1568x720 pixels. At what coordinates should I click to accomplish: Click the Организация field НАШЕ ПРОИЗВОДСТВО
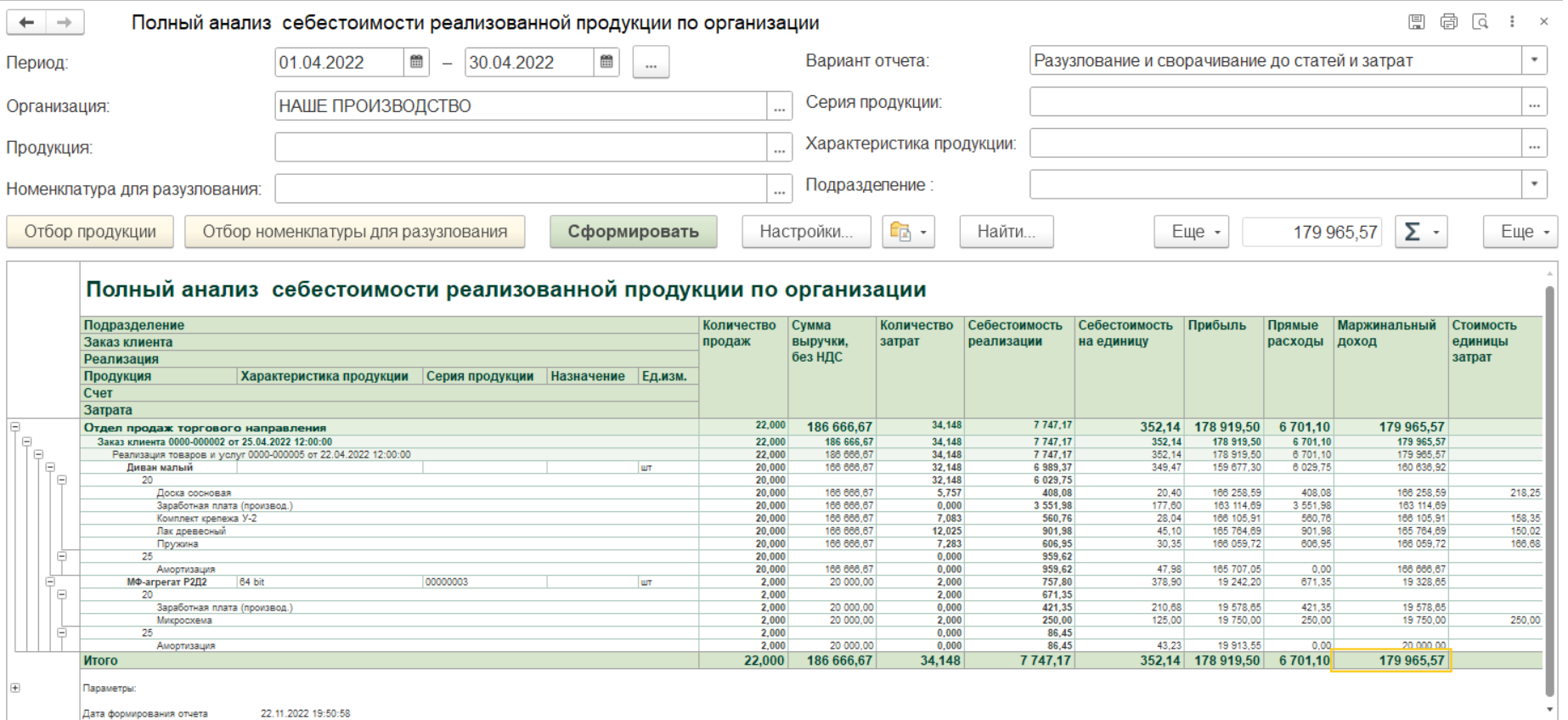[521, 106]
